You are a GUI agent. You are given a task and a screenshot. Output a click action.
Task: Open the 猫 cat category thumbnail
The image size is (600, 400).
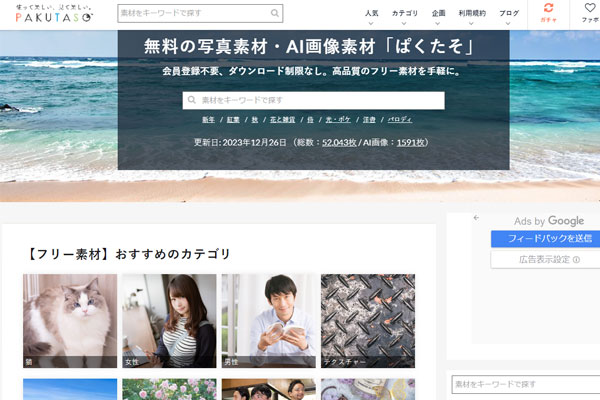[70, 321]
